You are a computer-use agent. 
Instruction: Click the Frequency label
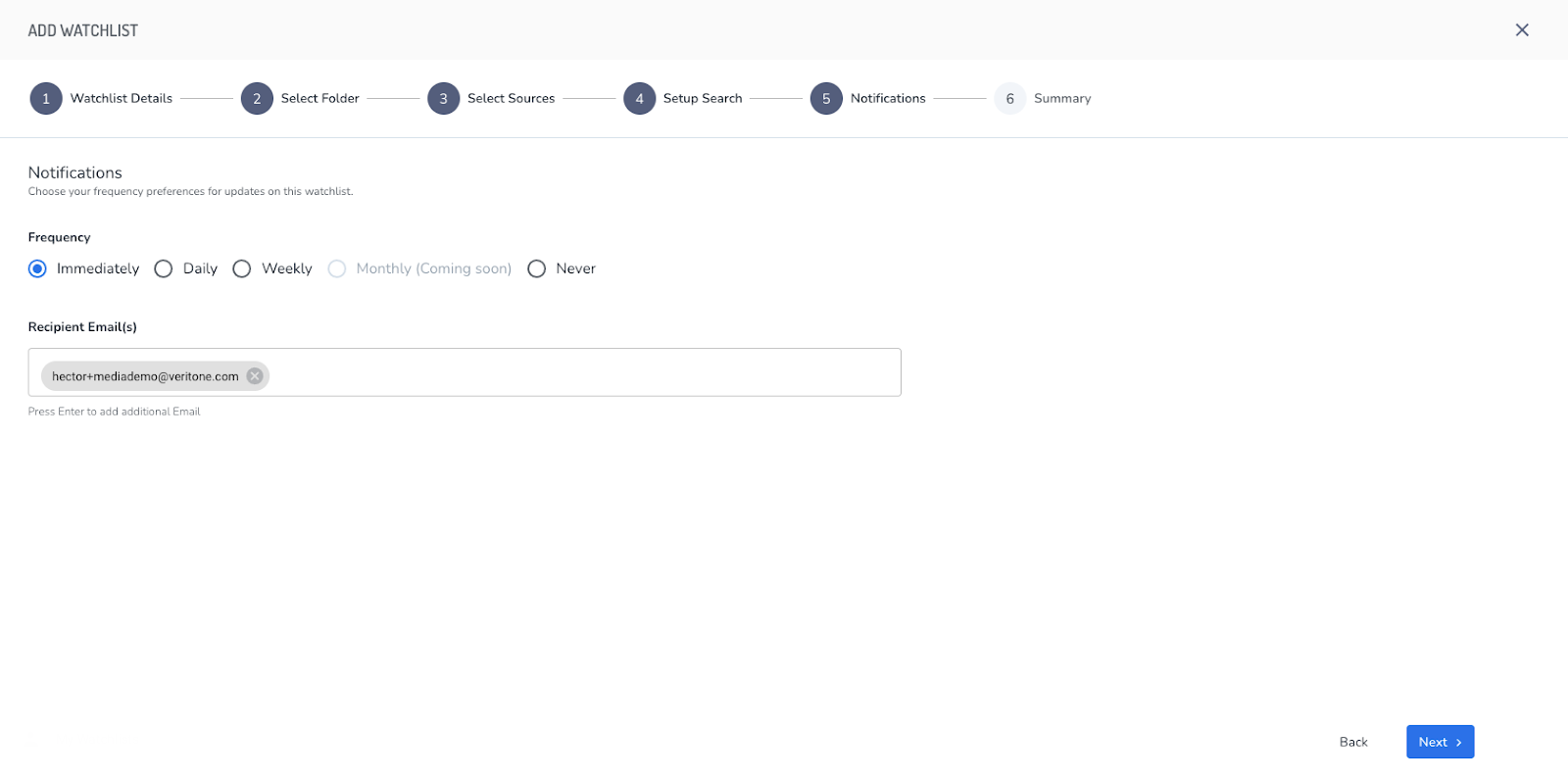coord(59,237)
